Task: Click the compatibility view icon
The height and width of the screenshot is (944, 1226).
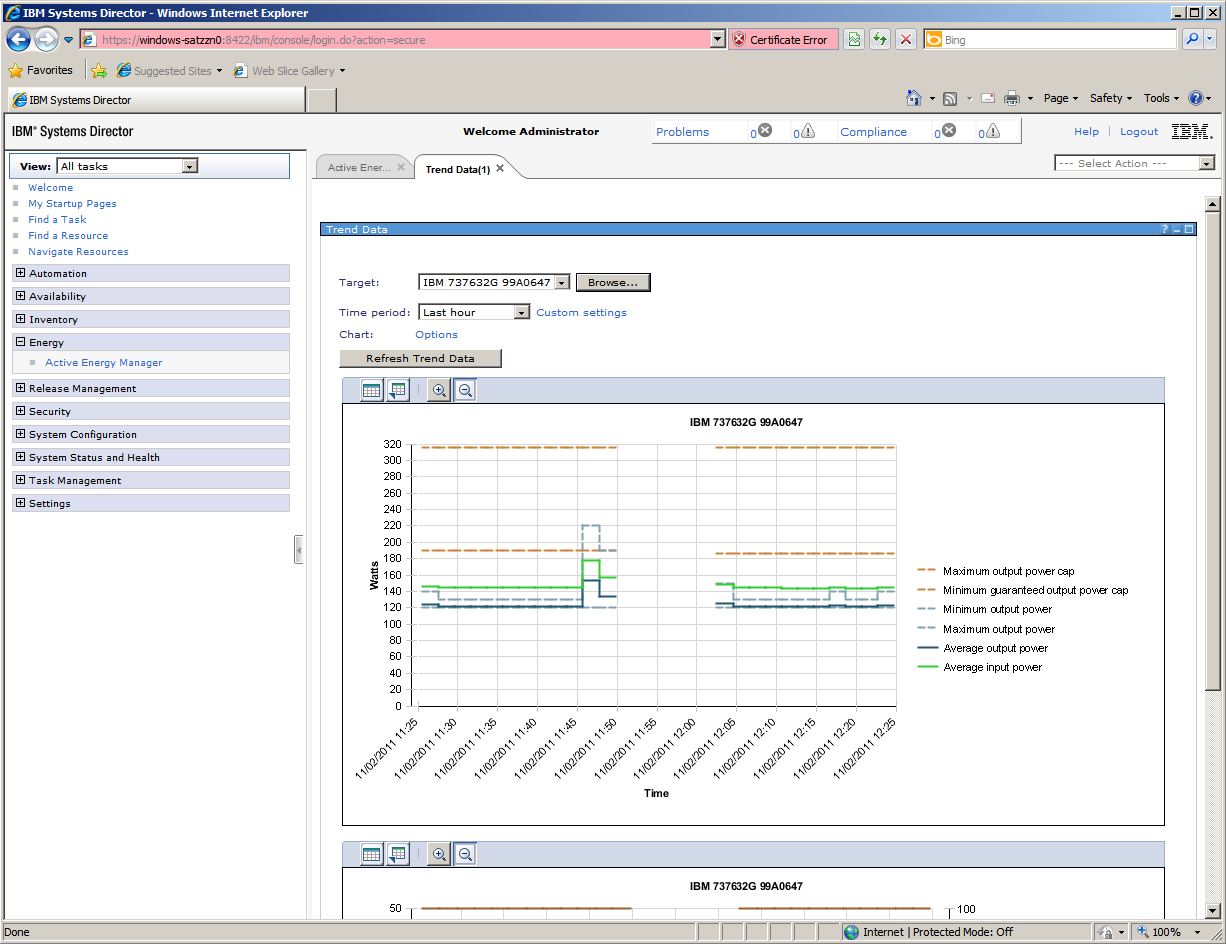Action: [x=854, y=39]
